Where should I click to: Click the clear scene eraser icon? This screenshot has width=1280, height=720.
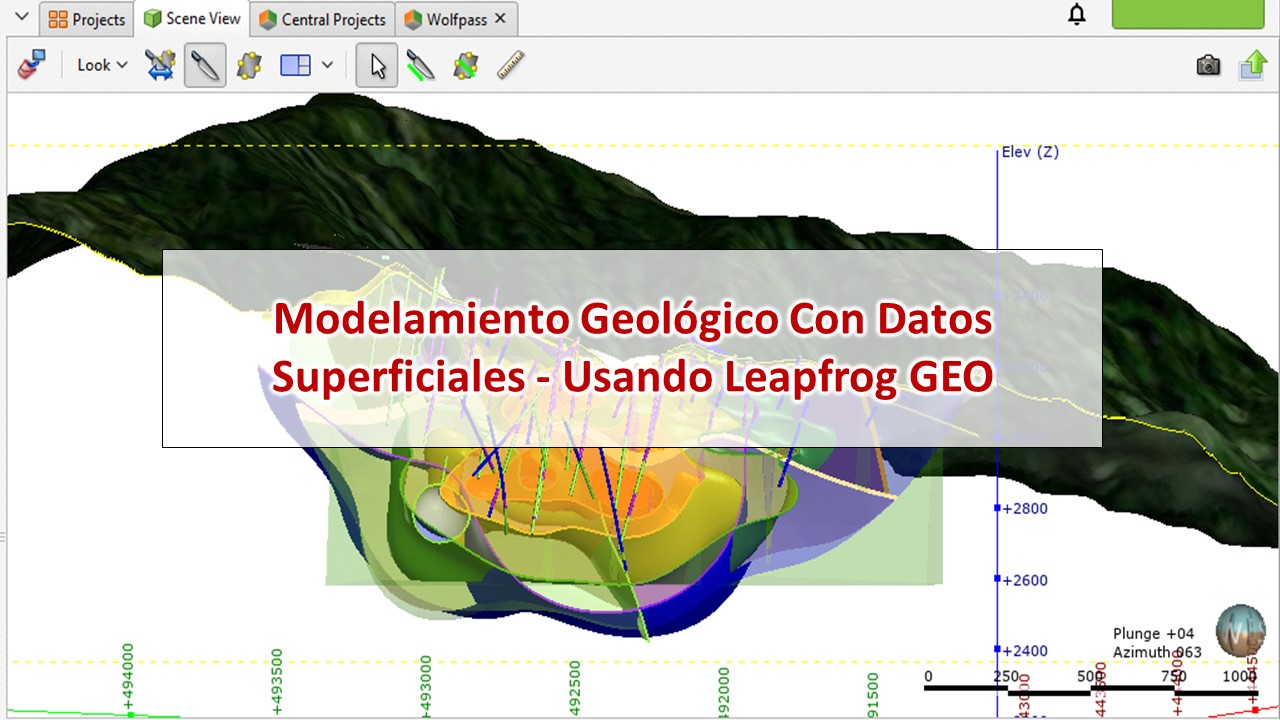[32, 66]
